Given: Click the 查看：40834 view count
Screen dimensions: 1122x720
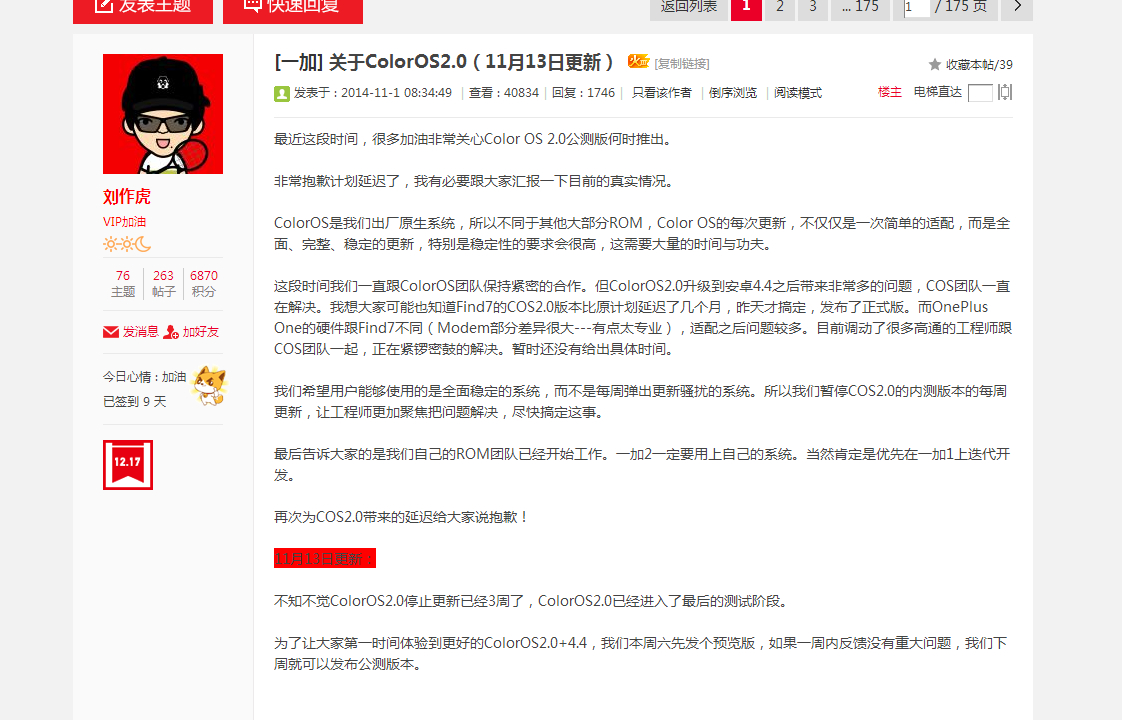Looking at the screenshot, I should (x=504, y=93).
